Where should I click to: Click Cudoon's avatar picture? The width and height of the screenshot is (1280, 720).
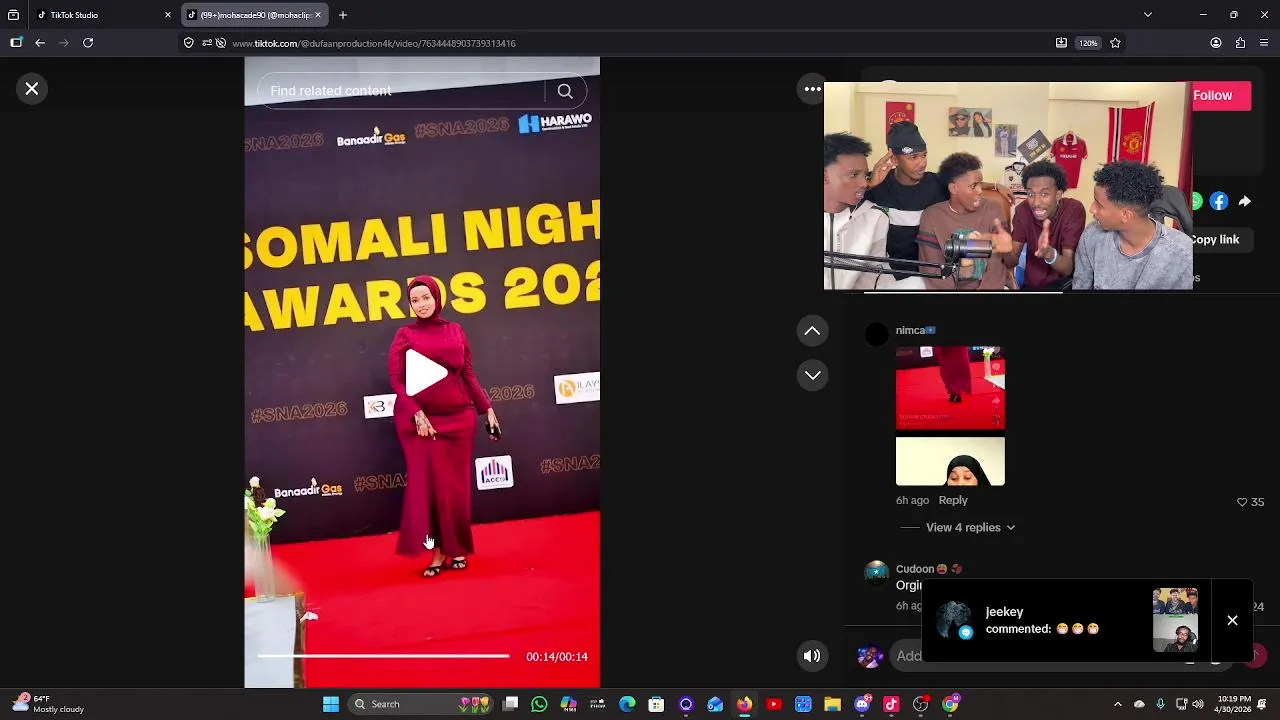pyautogui.click(x=876, y=572)
